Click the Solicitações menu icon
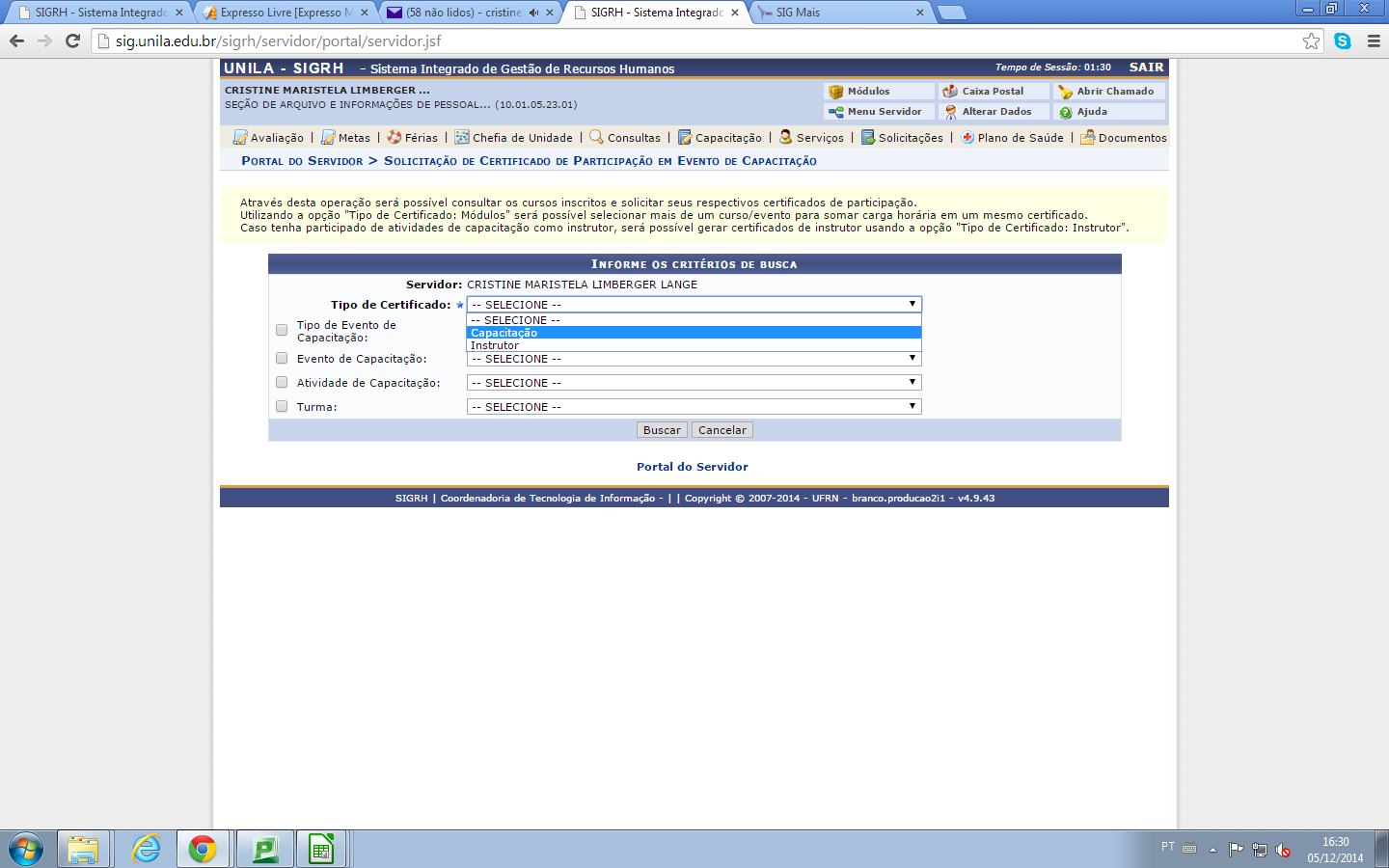Viewport: 1389px width, 868px height. point(868,137)
